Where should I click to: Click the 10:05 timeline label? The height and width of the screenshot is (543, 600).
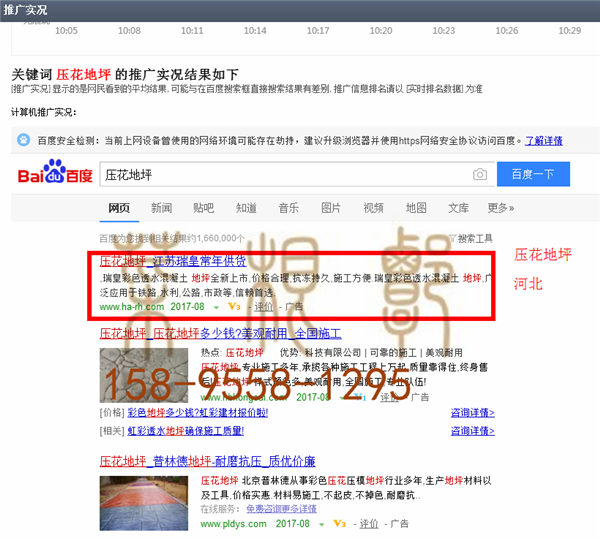click(x=66, y=31)
